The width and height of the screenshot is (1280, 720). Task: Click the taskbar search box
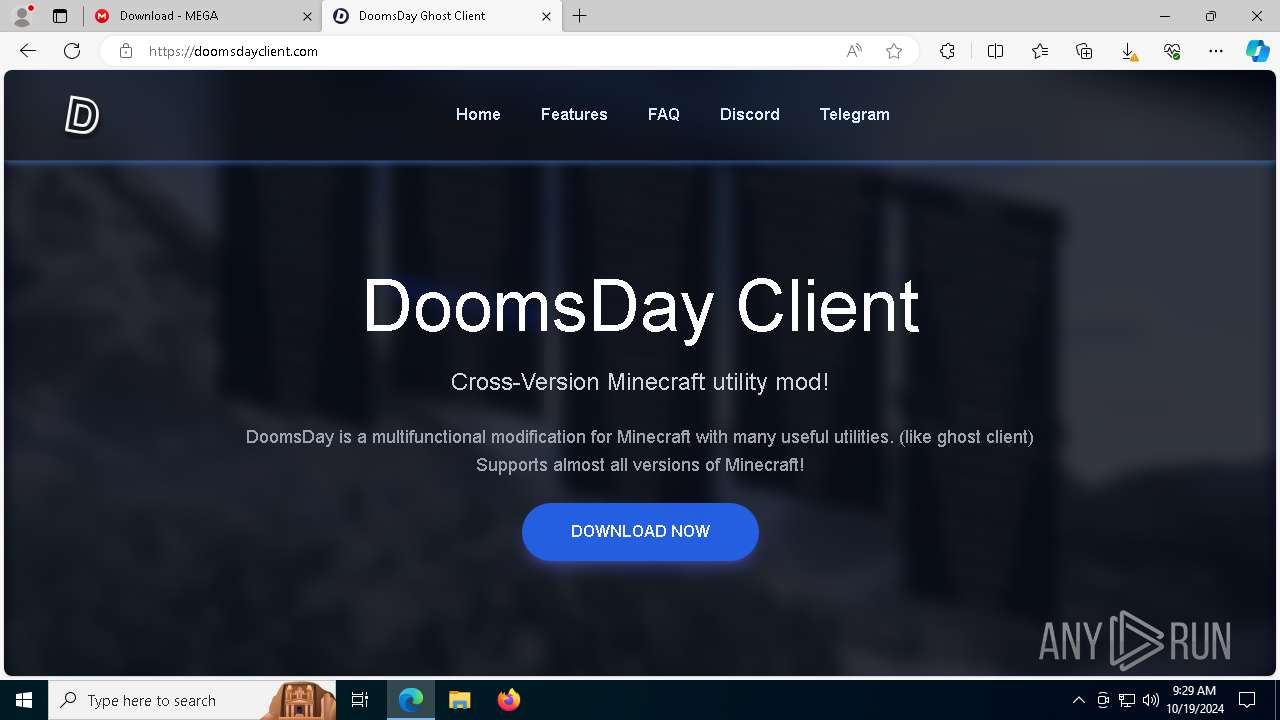(192, 700)
